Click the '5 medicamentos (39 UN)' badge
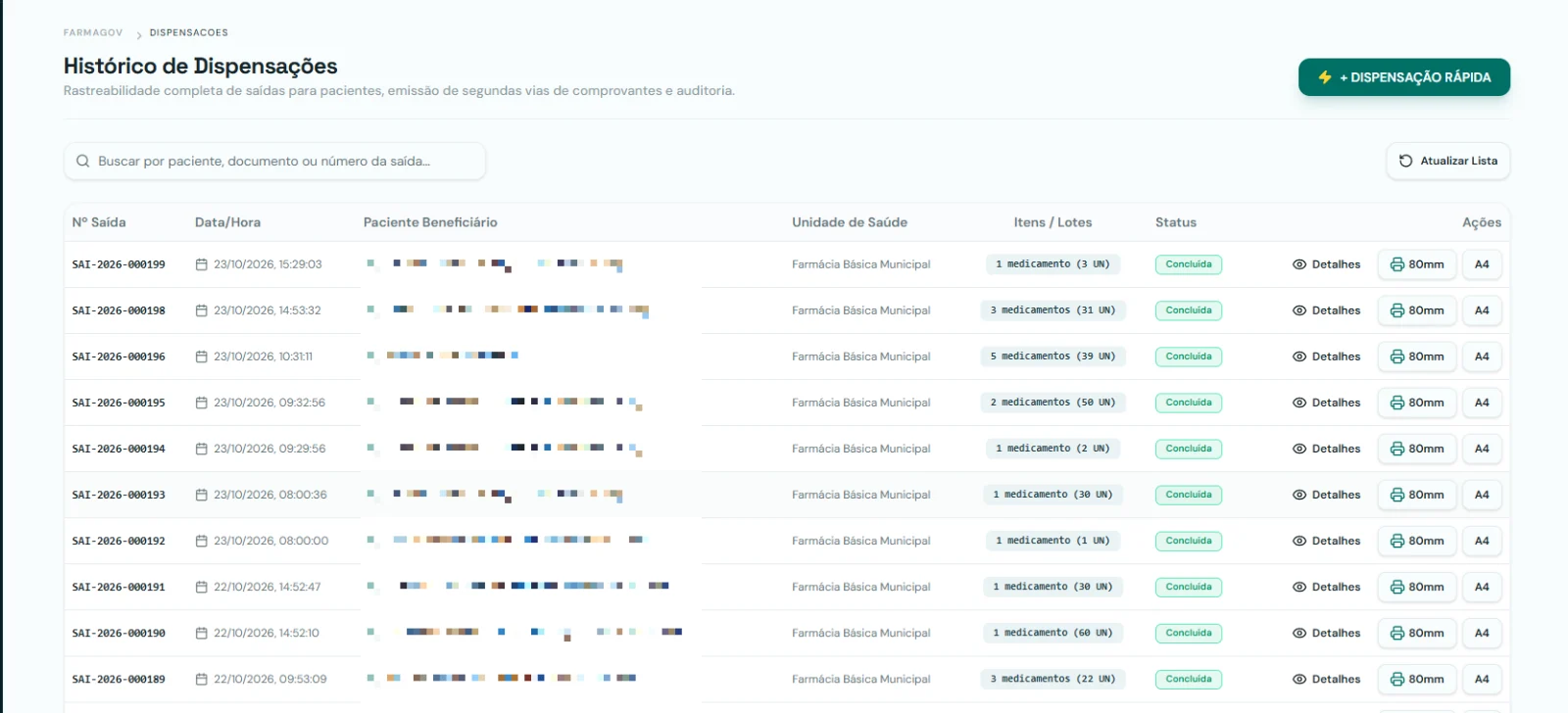 point(1053,356)
